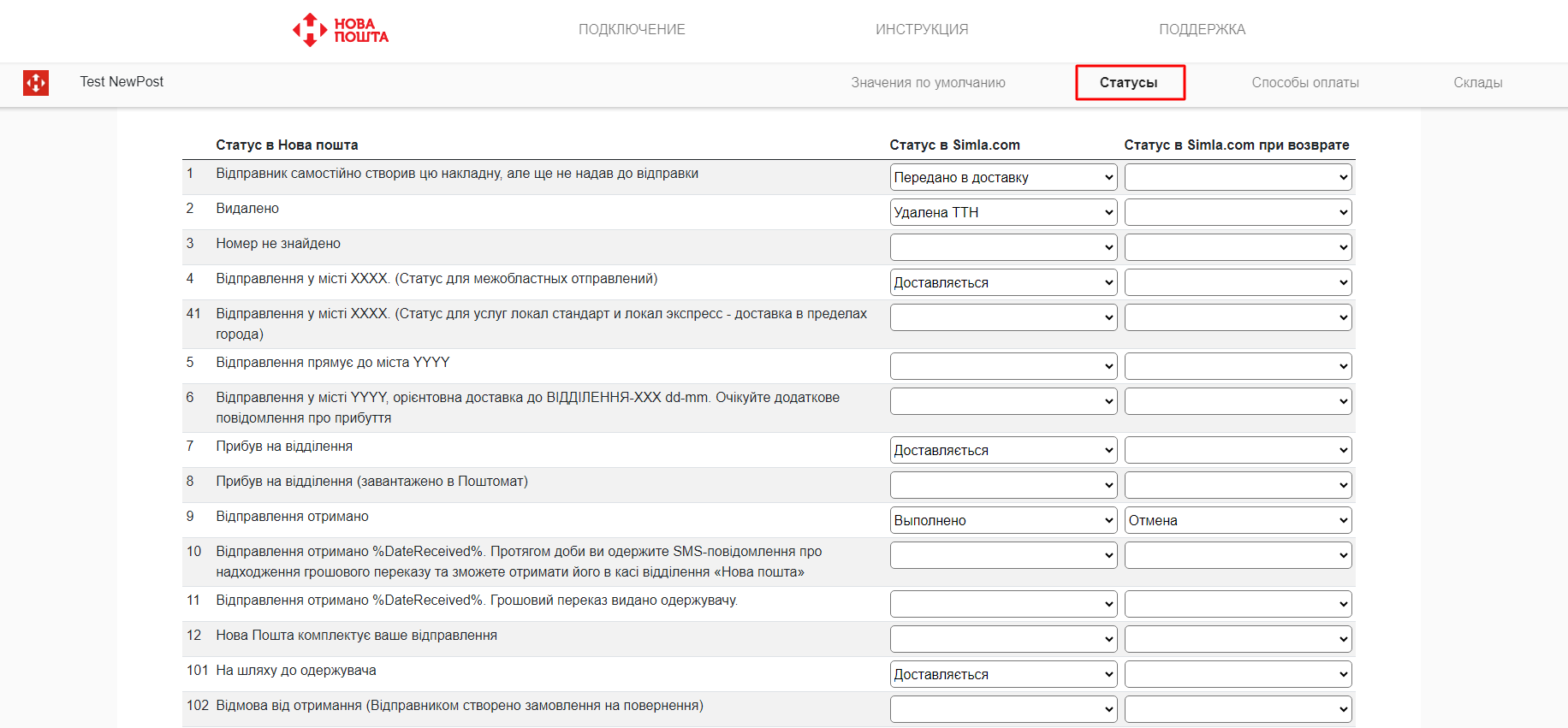Open the ПОДДЕРЖКА menu
The image size is (1568, 728).
(1203, 30)
